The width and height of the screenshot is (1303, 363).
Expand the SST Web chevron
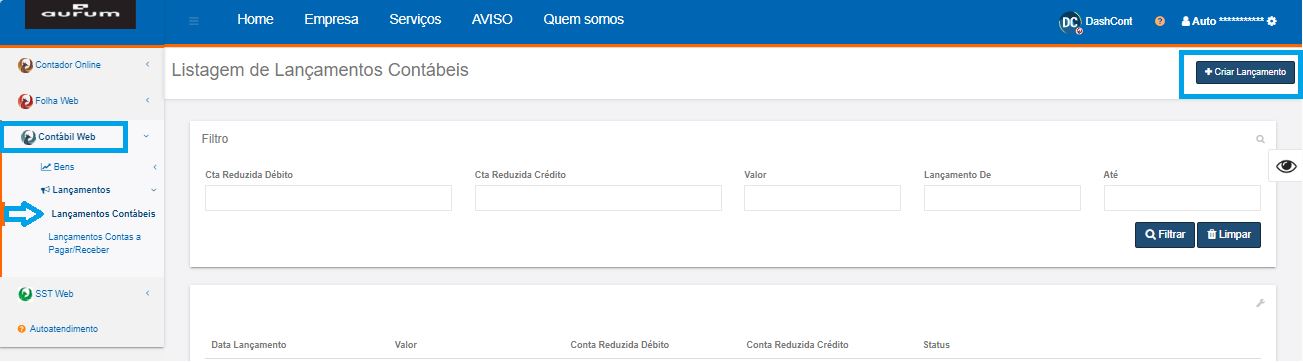(x=147, y=294)
